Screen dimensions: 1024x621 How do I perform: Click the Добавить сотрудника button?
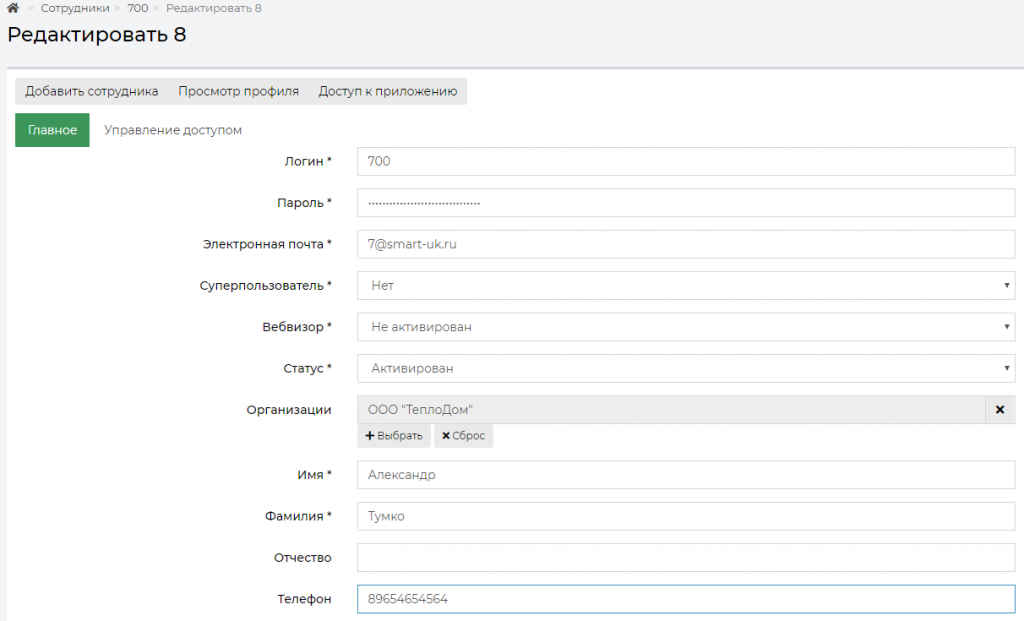(92, 91)
